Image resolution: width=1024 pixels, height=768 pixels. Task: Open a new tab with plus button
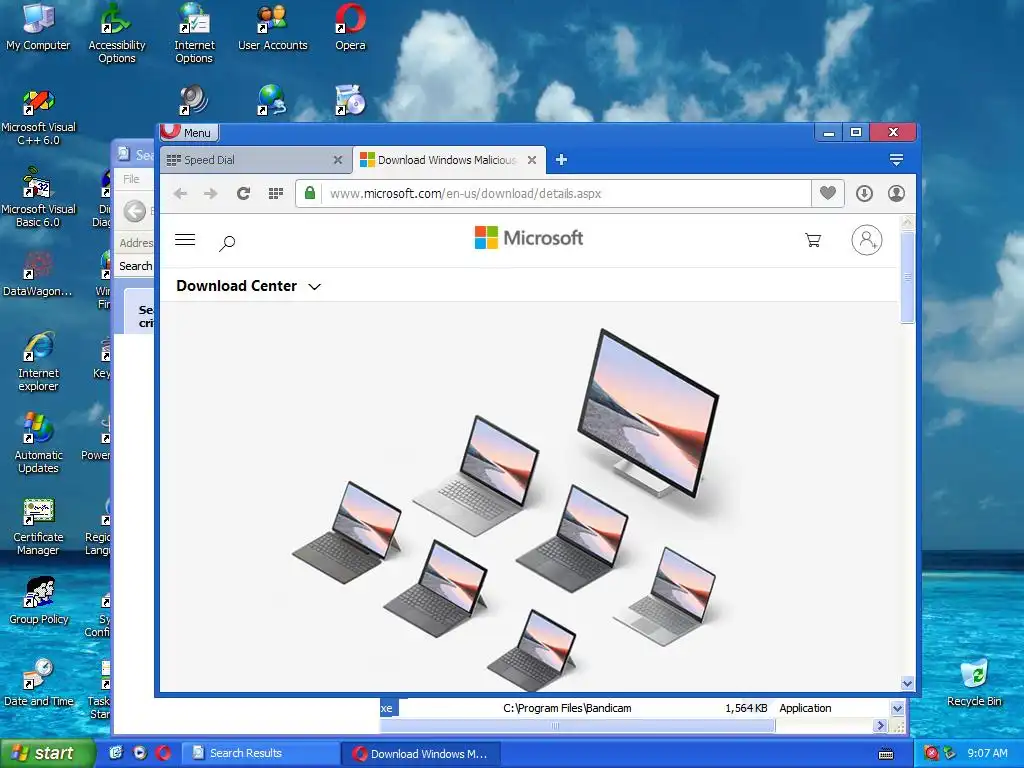(x=561, y=160)
